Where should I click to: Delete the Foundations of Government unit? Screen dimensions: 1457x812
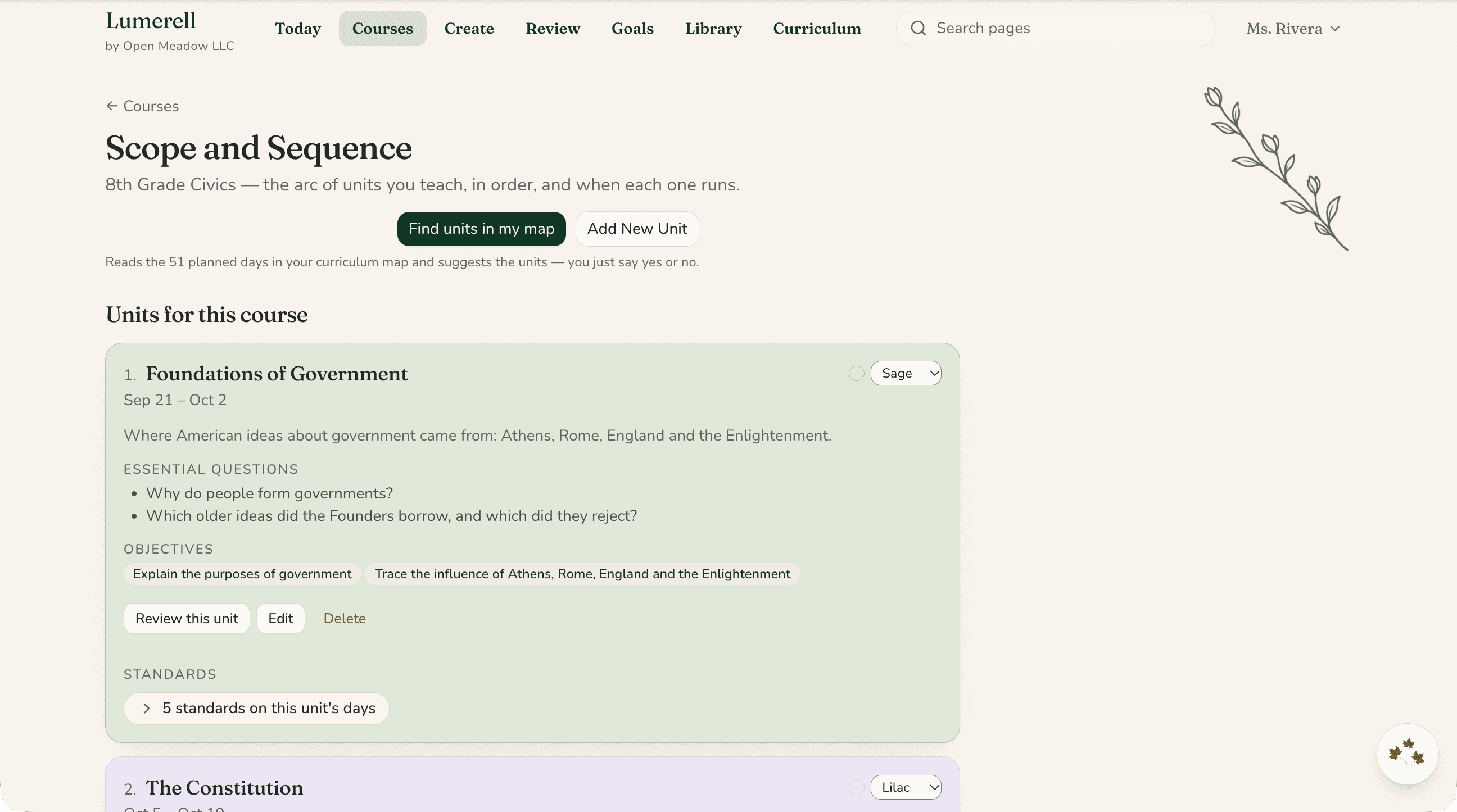[345, 619]
